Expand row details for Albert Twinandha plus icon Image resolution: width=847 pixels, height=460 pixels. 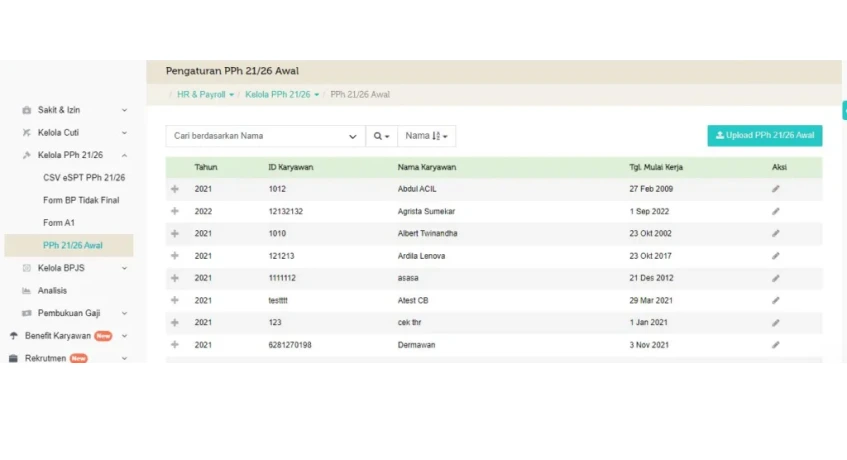[174, 234]
